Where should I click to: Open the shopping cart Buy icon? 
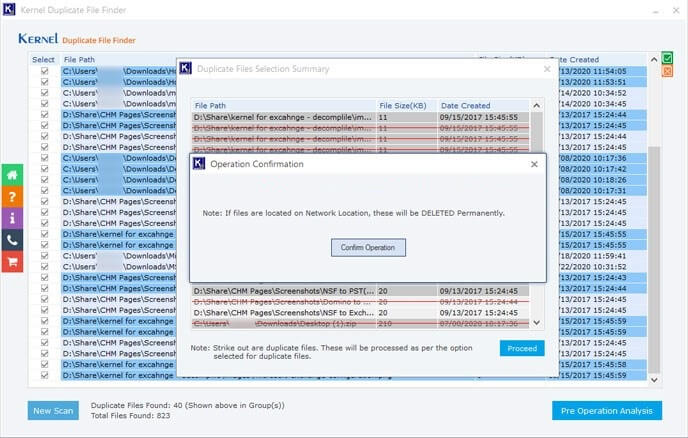coord(12,262)
